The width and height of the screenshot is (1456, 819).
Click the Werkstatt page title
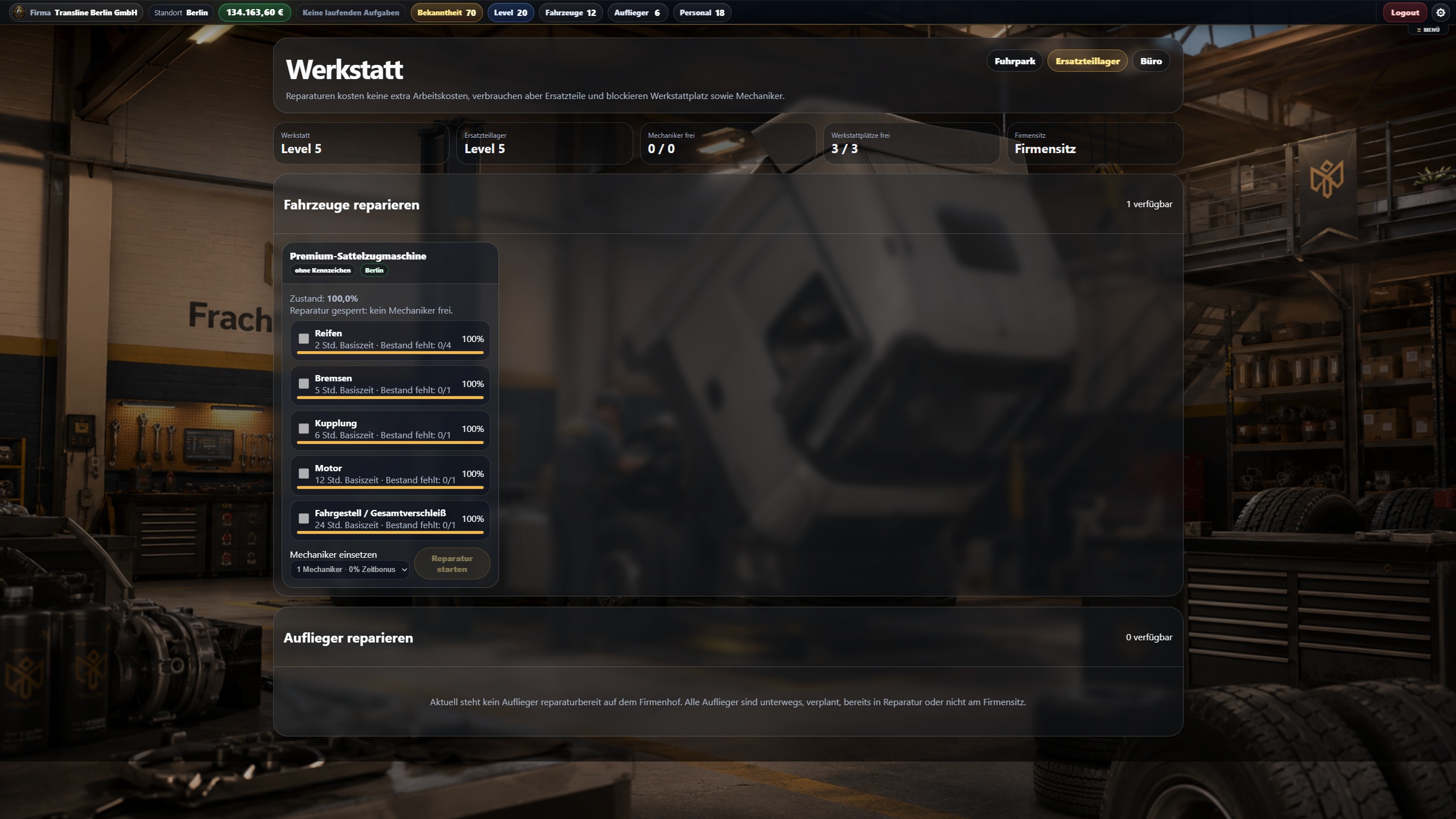(344, 69)
